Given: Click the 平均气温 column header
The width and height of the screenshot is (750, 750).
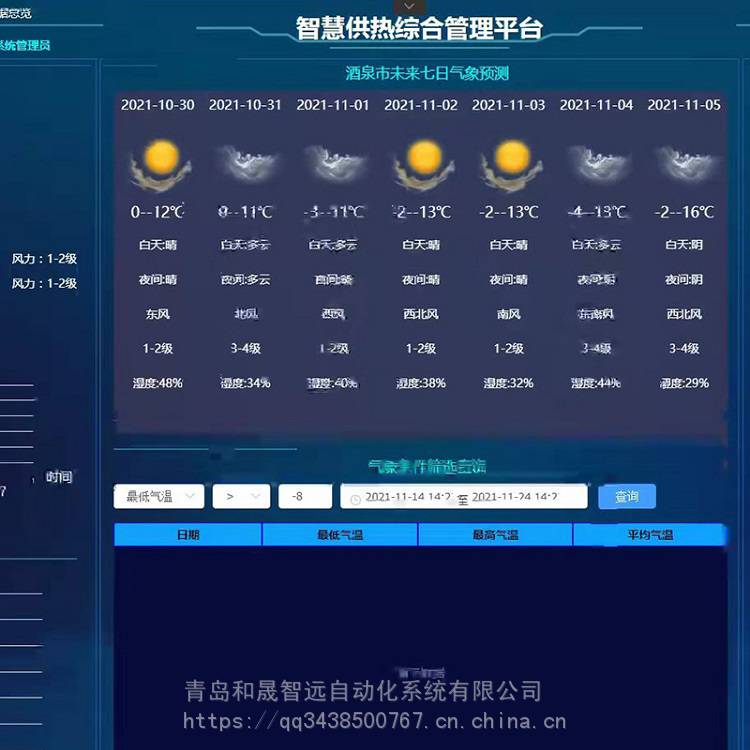Looking at the screenshot, I should (x=650, y=534).
